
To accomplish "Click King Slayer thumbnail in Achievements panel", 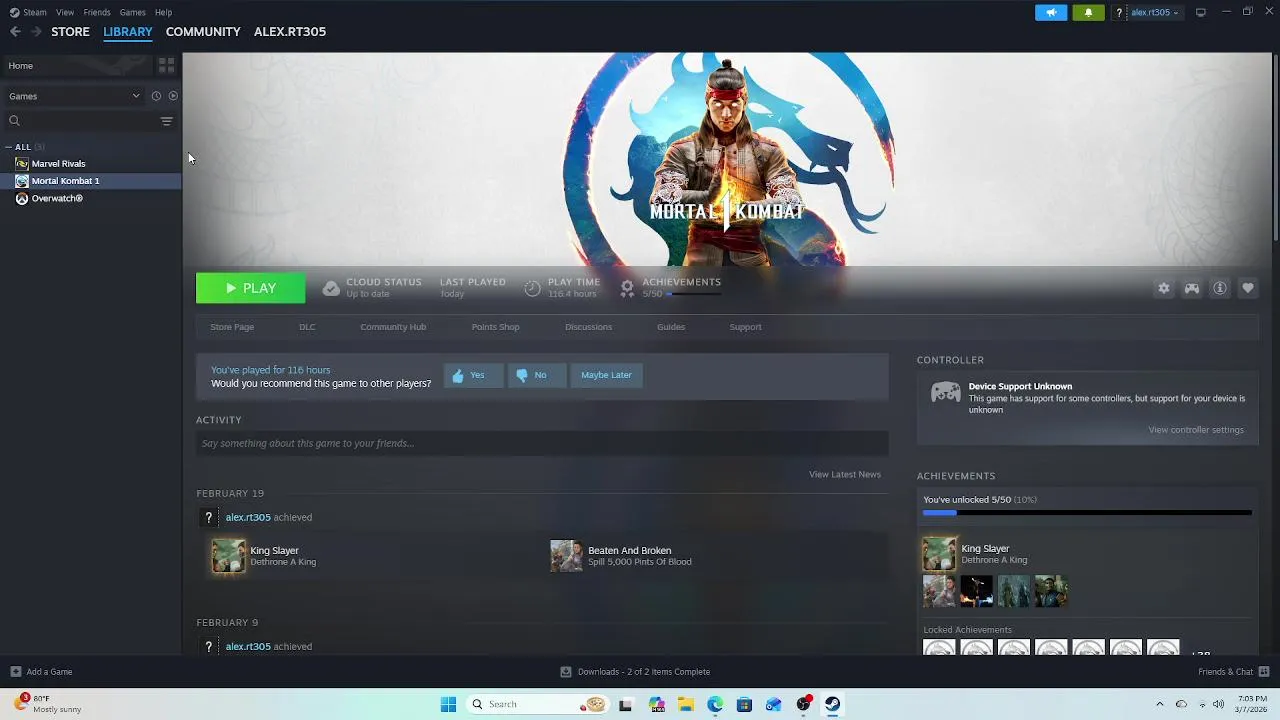I will coord(939,554).
